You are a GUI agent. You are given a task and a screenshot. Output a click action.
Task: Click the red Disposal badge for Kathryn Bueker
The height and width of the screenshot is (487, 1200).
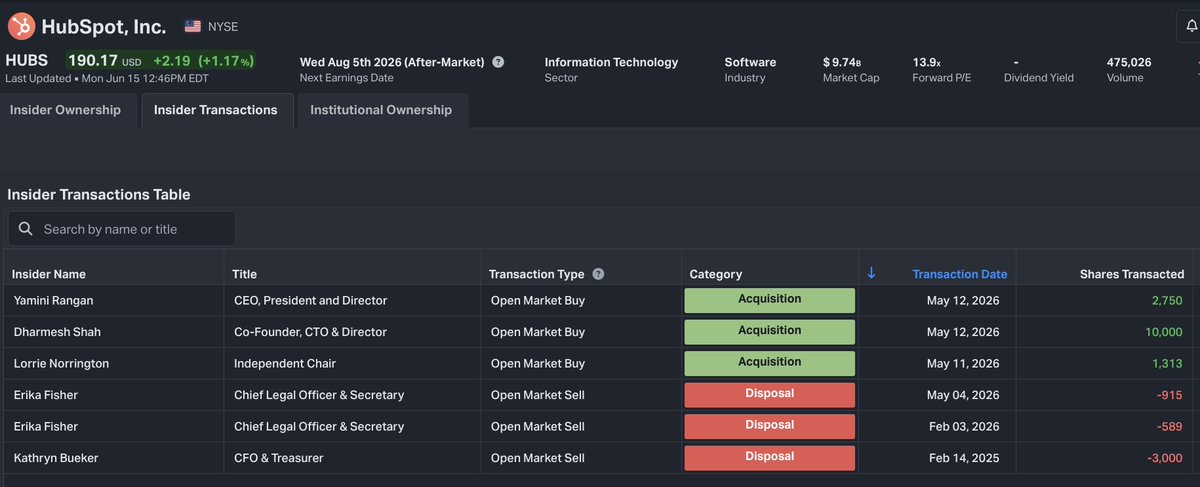(770, 458)
